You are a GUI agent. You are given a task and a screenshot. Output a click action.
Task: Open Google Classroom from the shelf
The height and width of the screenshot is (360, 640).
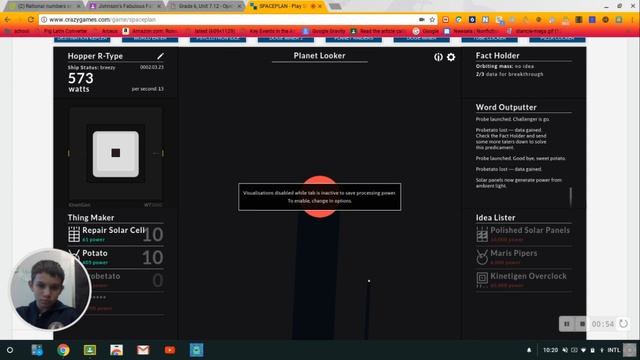pyautogui.click(x=90, y=350)
